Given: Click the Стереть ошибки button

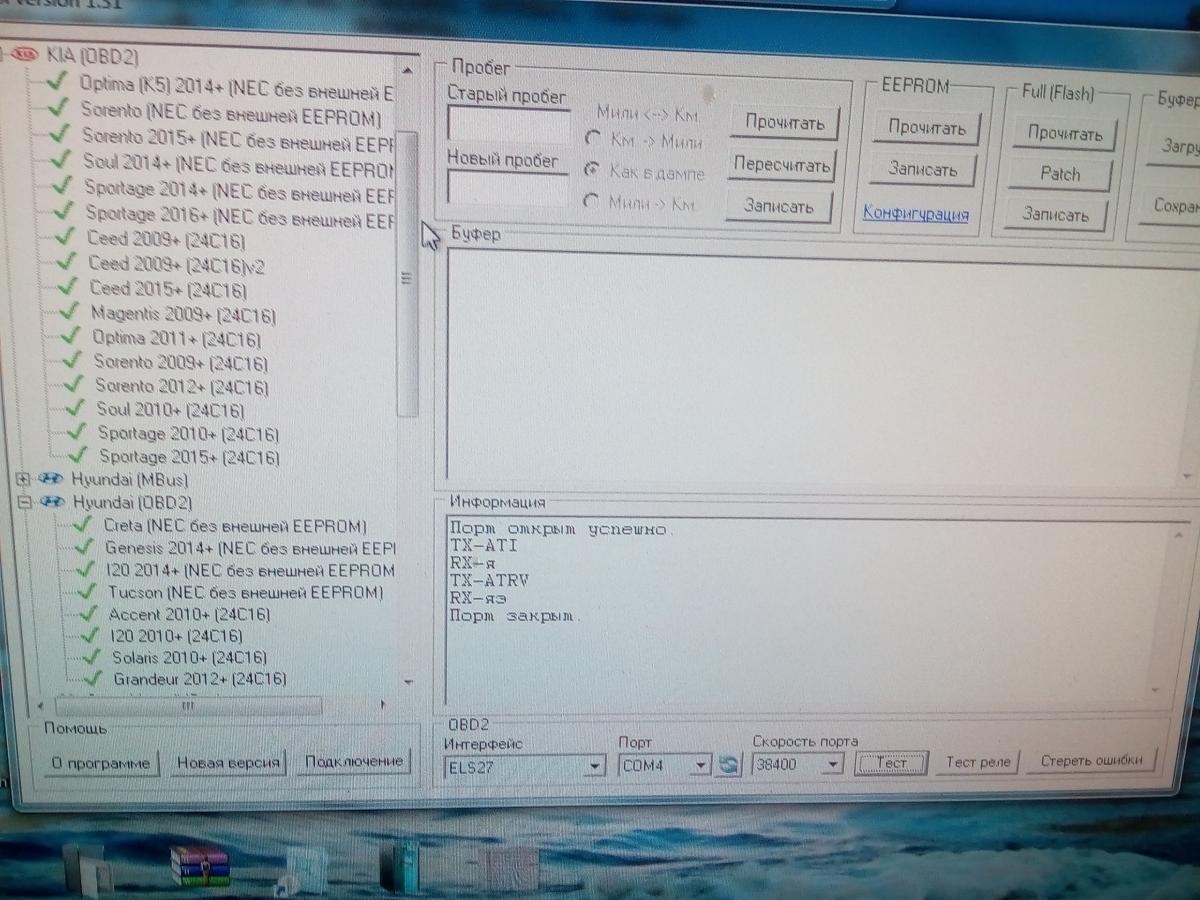Looking at the screenshot, I should click(1091, 760).
